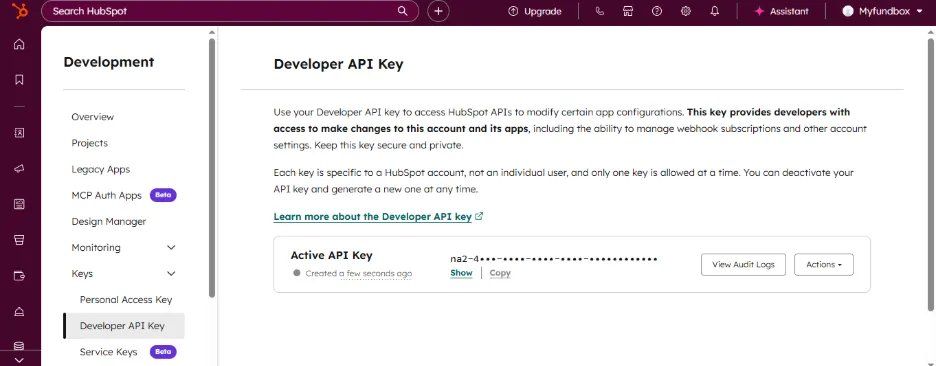Select Service Keys menu item
Viewport: 936px width, 366px height.
point(109,352)
